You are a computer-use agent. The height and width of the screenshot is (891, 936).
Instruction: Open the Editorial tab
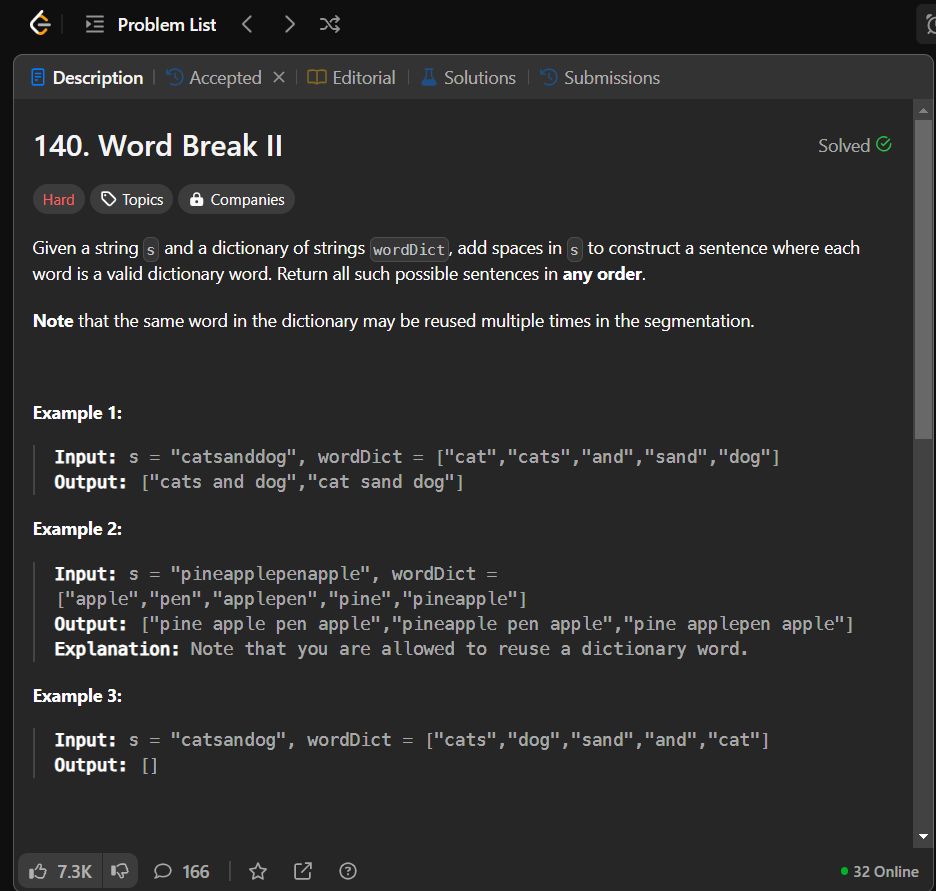pos(352,78)
